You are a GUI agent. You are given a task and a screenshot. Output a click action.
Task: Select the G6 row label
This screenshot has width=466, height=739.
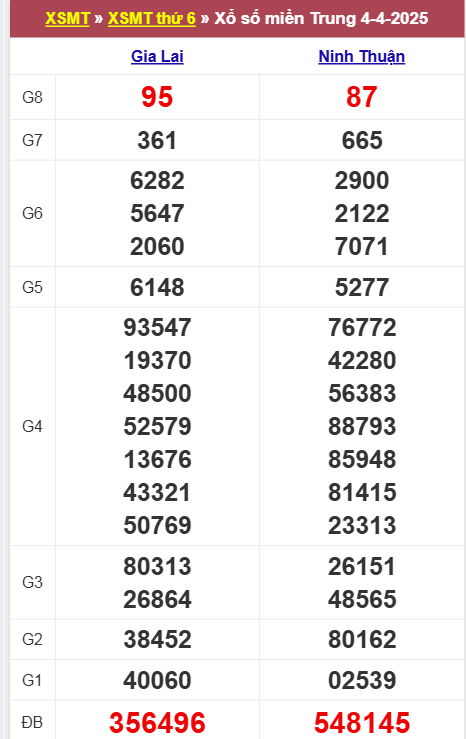[x=32, y=213]
